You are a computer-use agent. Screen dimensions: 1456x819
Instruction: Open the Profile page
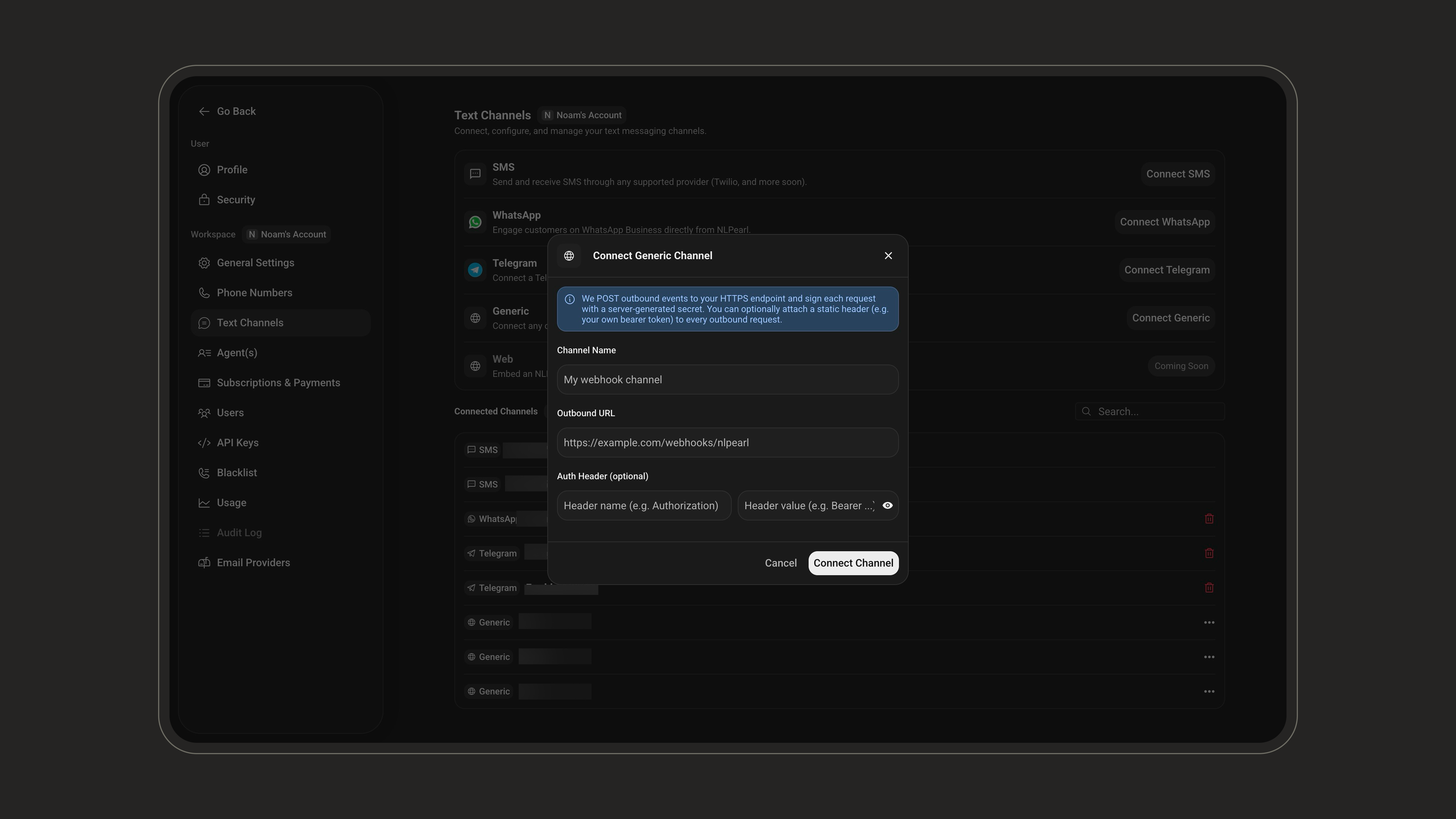coord(280,169)
